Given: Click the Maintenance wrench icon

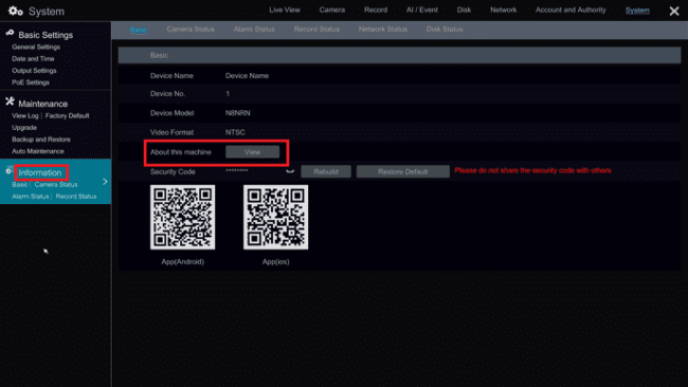Looking at the screenshot, I should tap(10, 102).
